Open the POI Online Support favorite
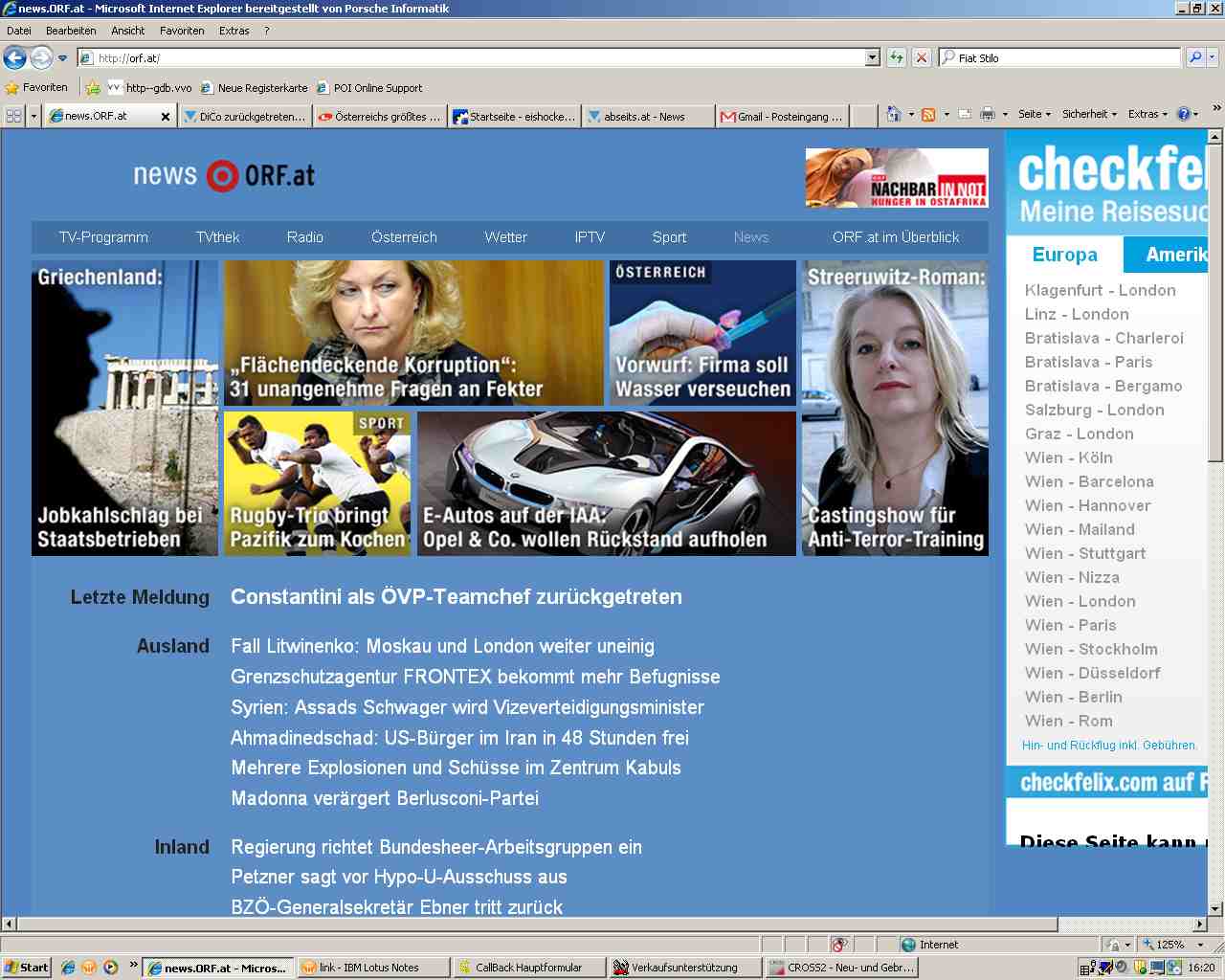1225x980 pixels. tap(370, 88)
